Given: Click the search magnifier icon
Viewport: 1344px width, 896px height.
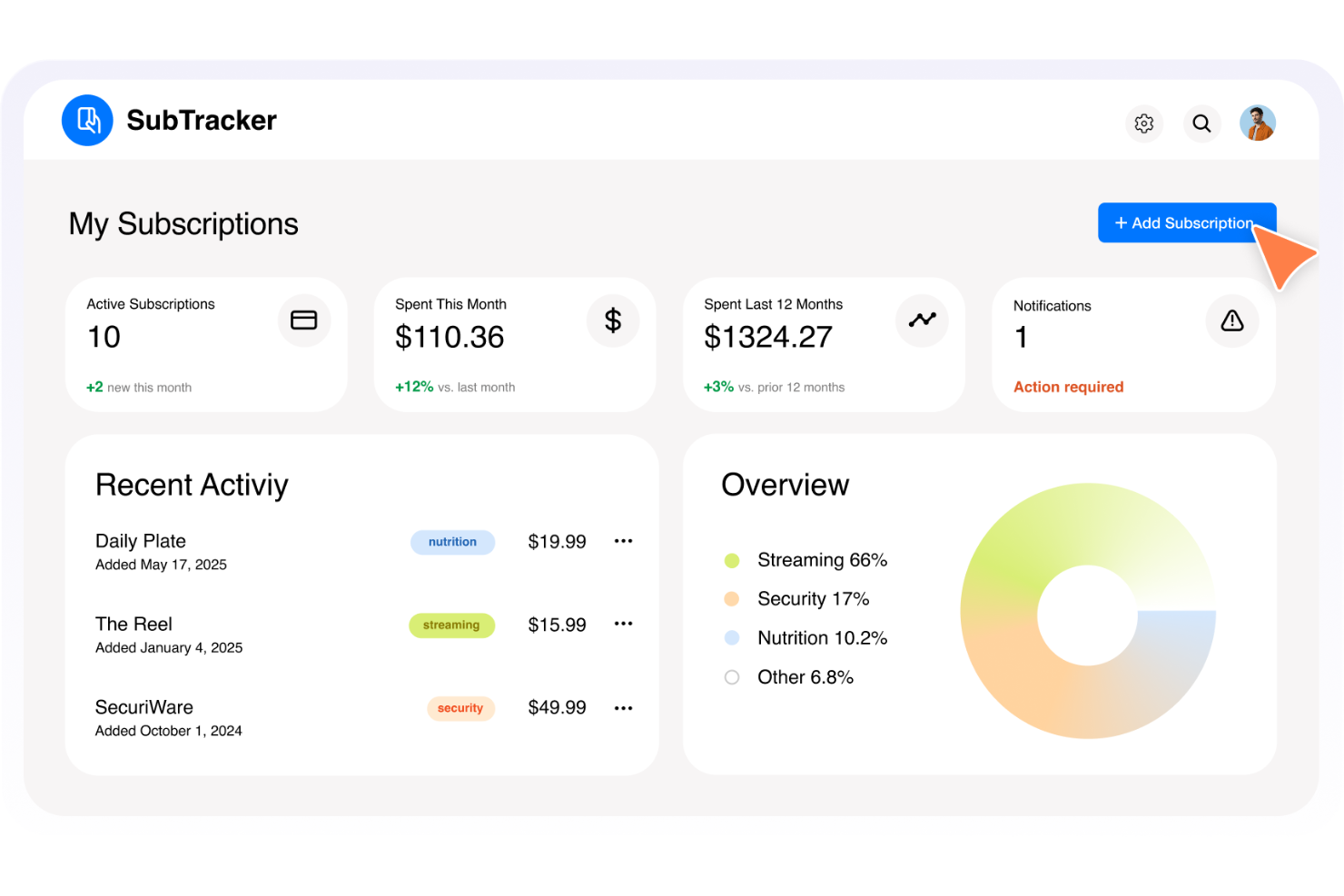Looking at the screenshot, I should (x=1201, y=123).
